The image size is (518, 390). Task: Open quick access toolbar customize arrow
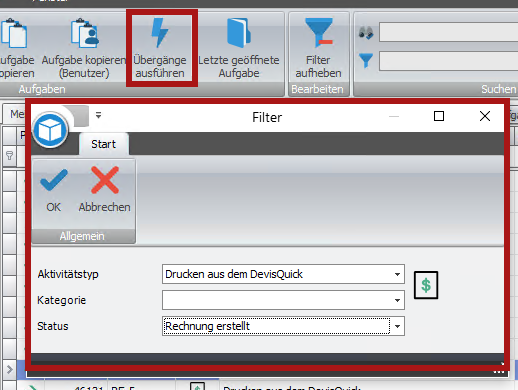coord(98,115)
